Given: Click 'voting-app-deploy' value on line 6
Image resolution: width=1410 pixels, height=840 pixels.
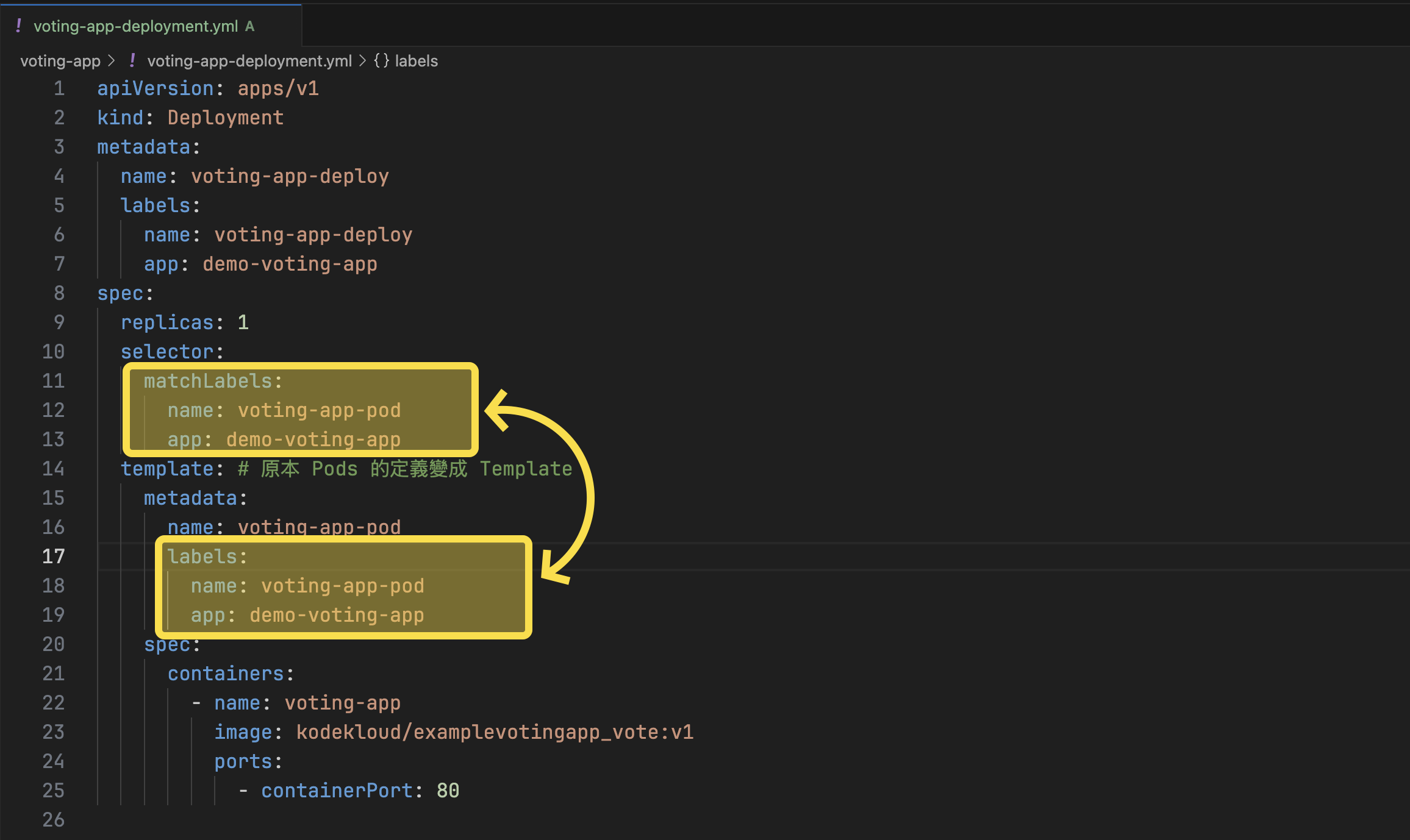Looking at the screenshot, I should (x=313, y=235).
